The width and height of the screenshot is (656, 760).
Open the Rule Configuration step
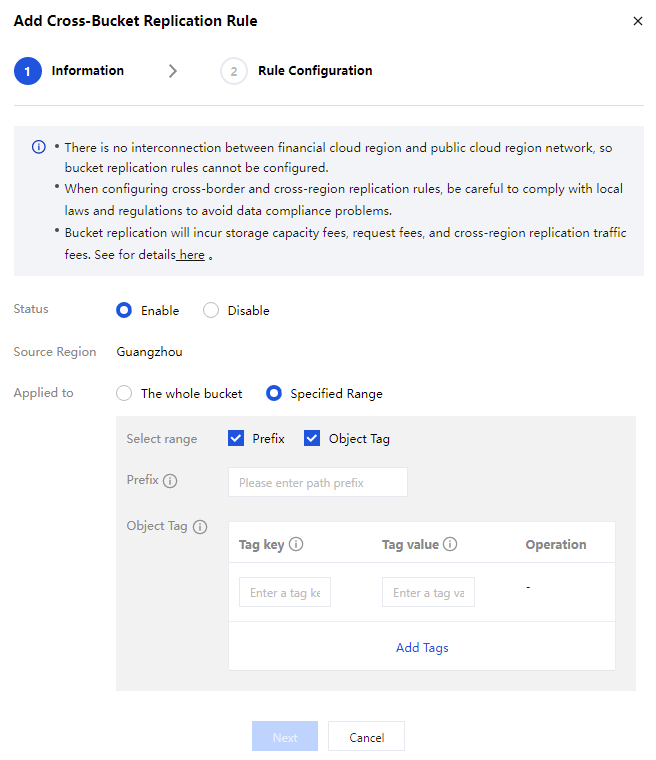[314, 71]
